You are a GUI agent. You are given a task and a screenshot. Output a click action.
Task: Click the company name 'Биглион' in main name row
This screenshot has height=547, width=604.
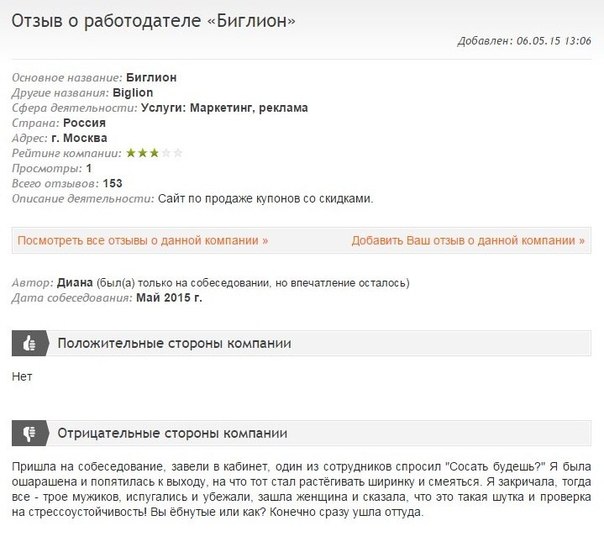[152, 77]
